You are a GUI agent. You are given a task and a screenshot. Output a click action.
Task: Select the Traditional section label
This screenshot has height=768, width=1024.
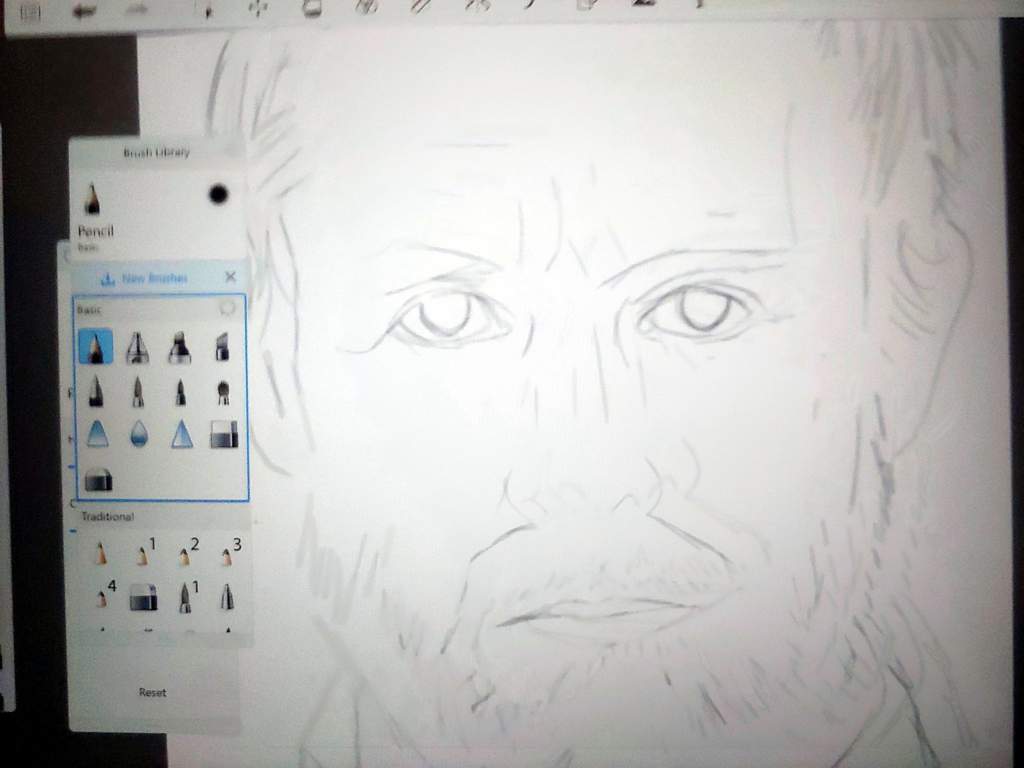(110, 517)
